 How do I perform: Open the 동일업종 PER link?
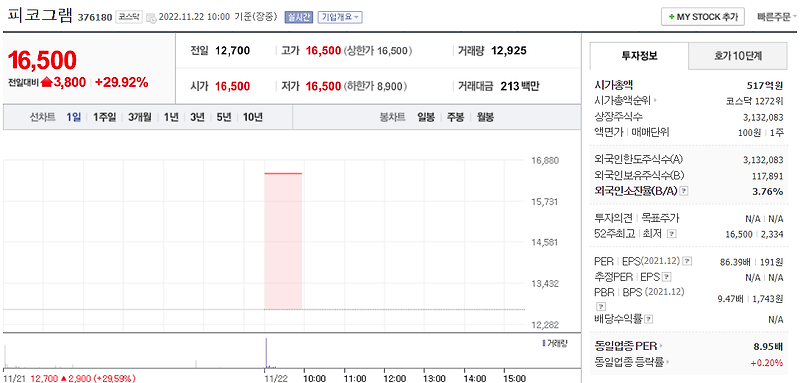pyautogui.click(x=629, y=346)
